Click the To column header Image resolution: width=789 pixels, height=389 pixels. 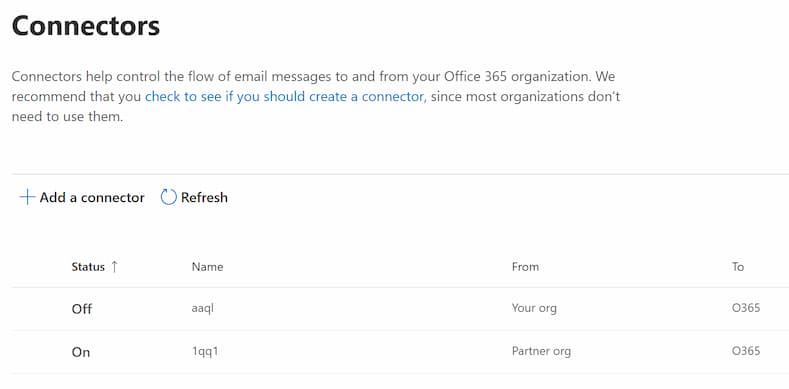pyautogui.click(x=738, y=267)
